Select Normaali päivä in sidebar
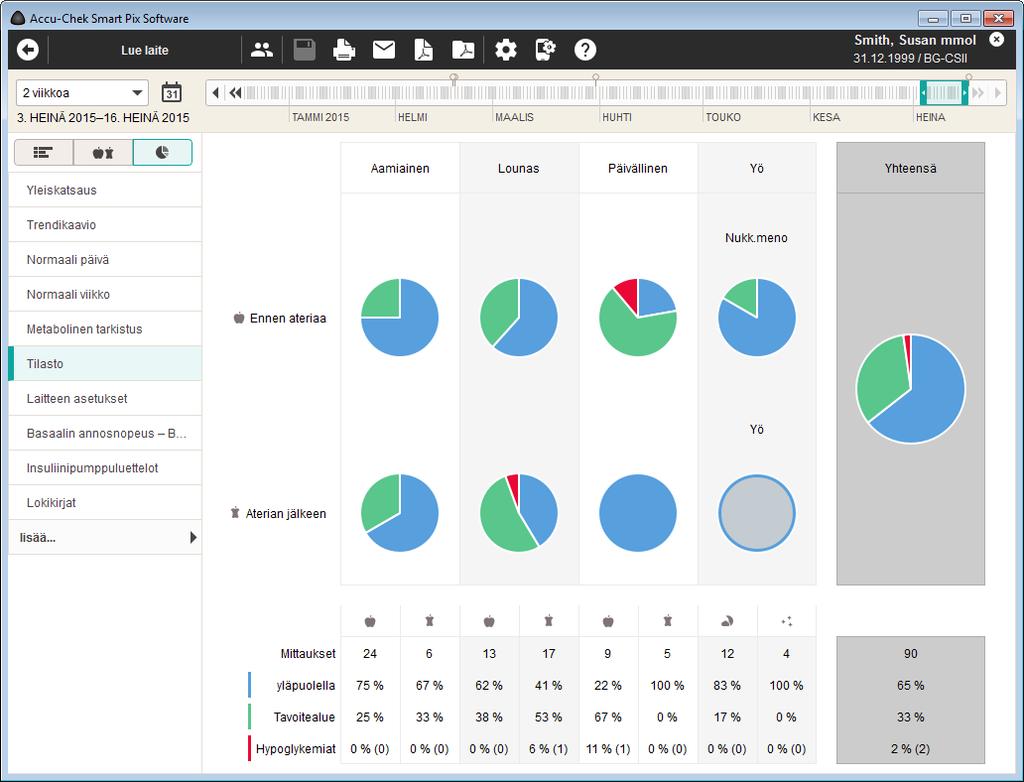This screenshot has width=1024, height=782. (105, 259)
